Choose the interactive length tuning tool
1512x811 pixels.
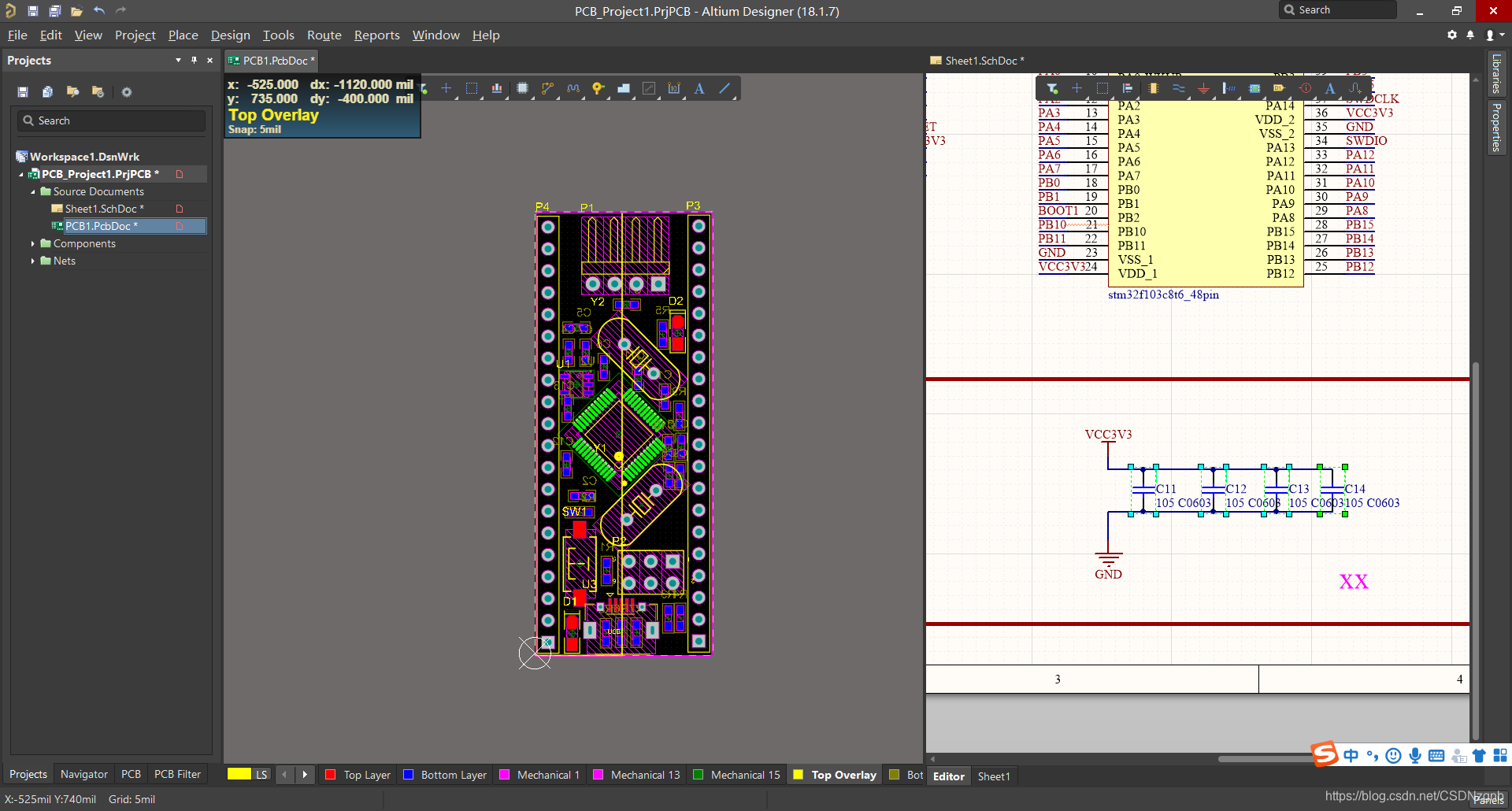573,88
